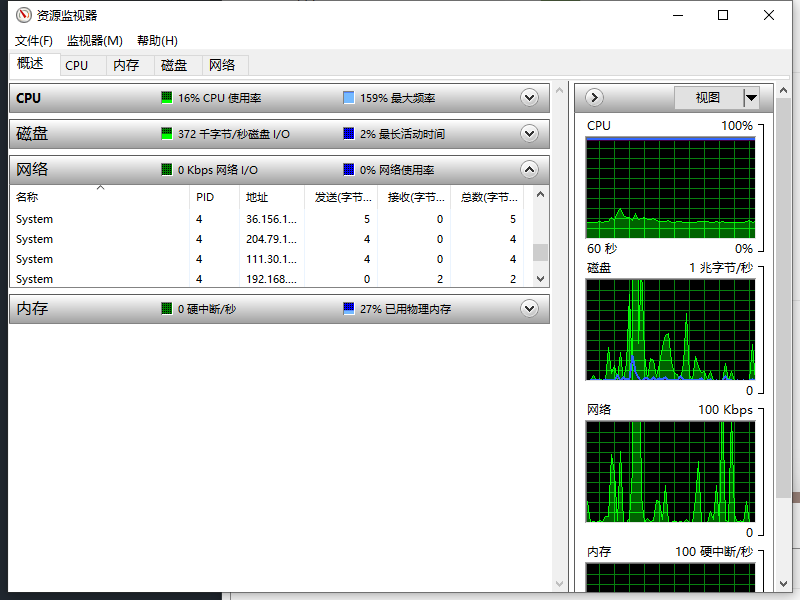Expand the 内存 section
Image resolution: width=800 pixels, height=600 pixels.
[530, 309]
